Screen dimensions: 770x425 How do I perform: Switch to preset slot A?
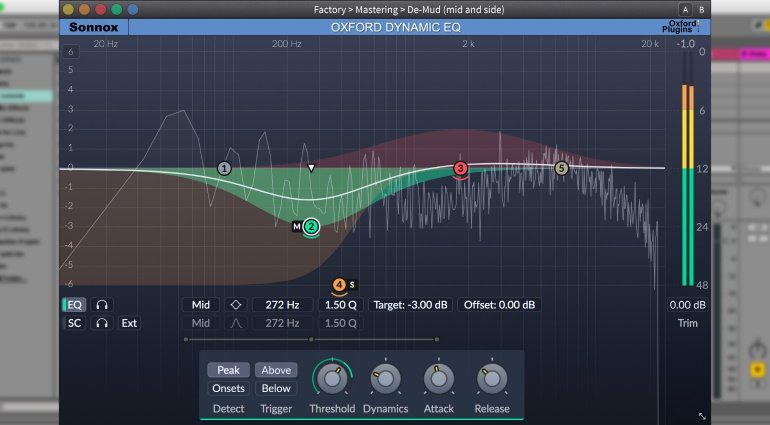pos(684,9)
